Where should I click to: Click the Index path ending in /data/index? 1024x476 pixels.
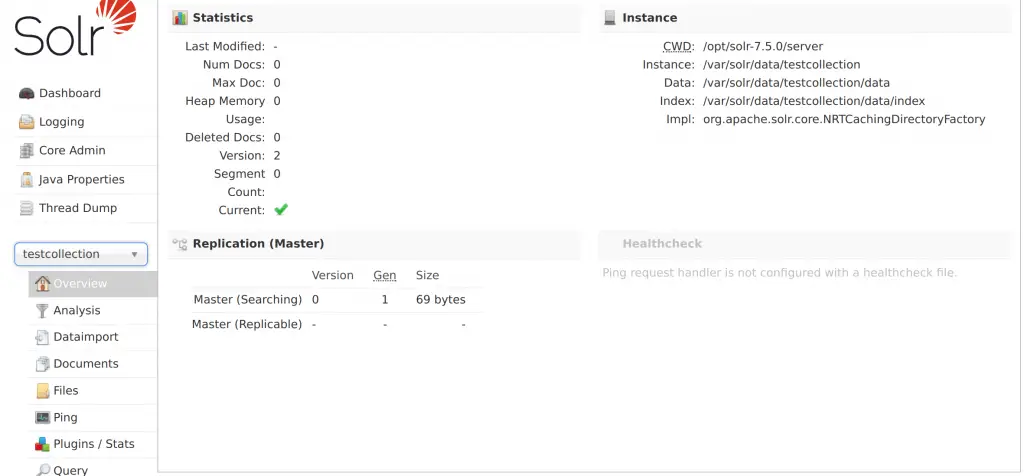[814, 101]
